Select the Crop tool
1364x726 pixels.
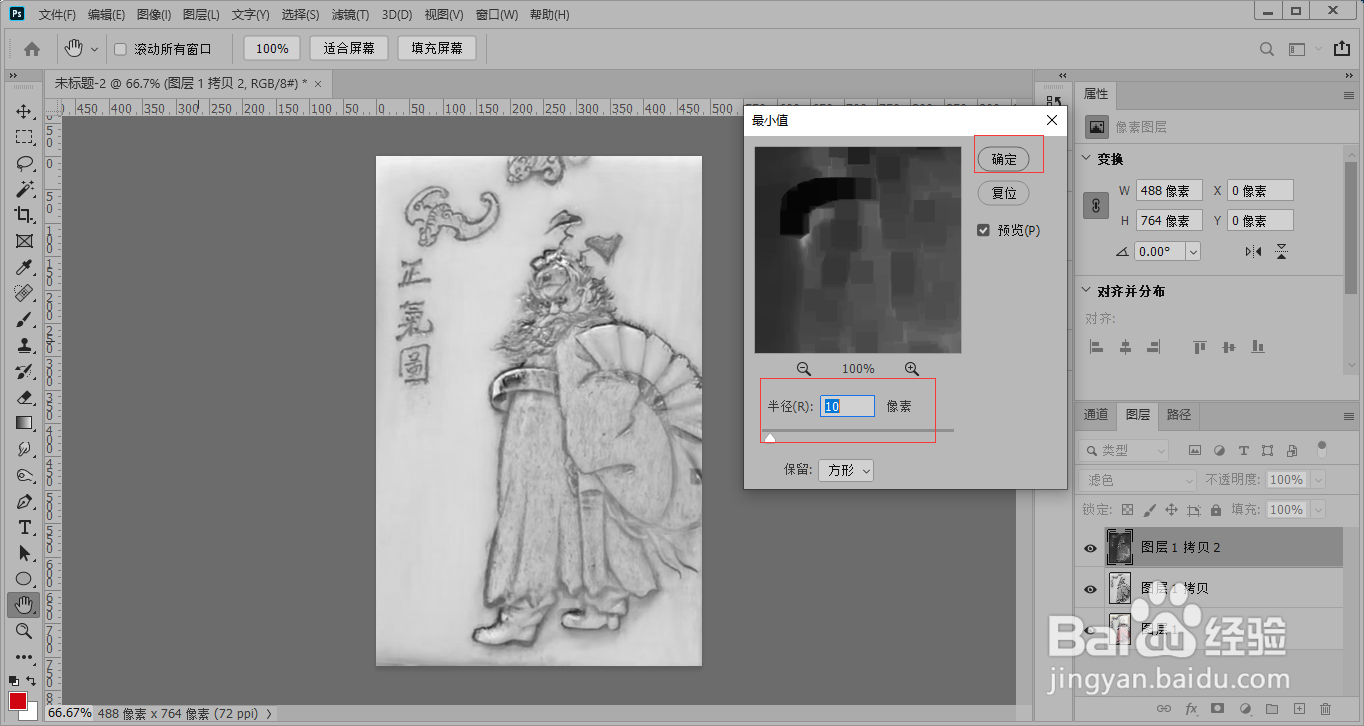point(24,215)
